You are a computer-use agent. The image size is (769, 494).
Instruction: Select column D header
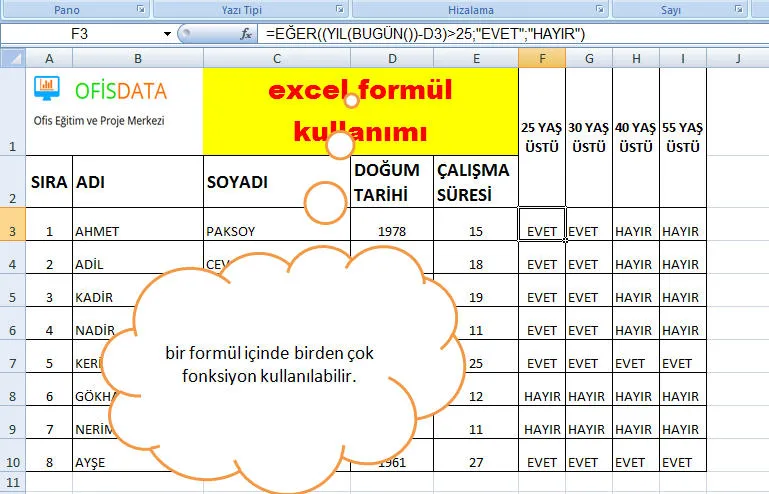tap(391, 59)
